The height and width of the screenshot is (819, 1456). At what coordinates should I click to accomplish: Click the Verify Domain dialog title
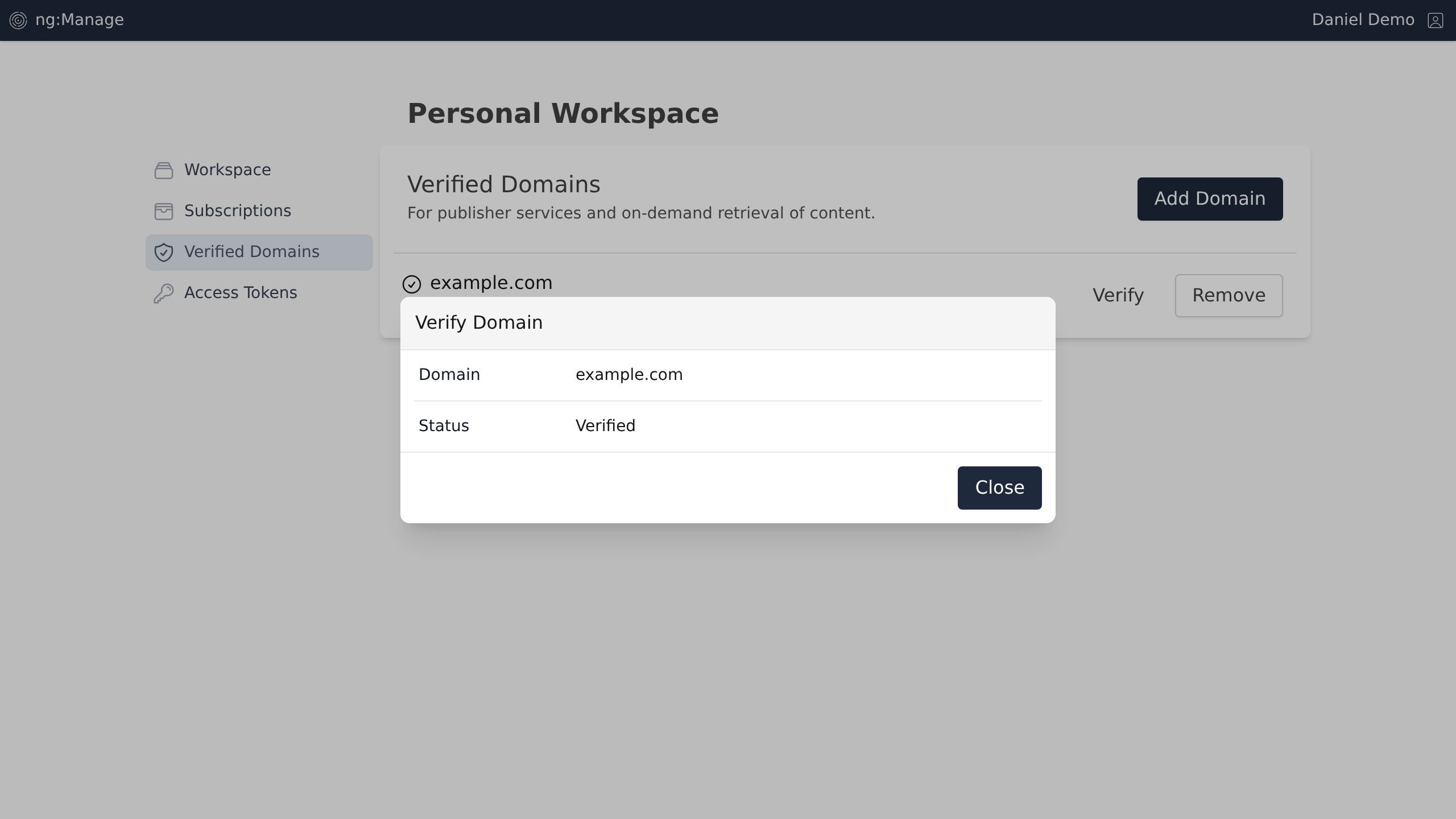click(479, 322)
